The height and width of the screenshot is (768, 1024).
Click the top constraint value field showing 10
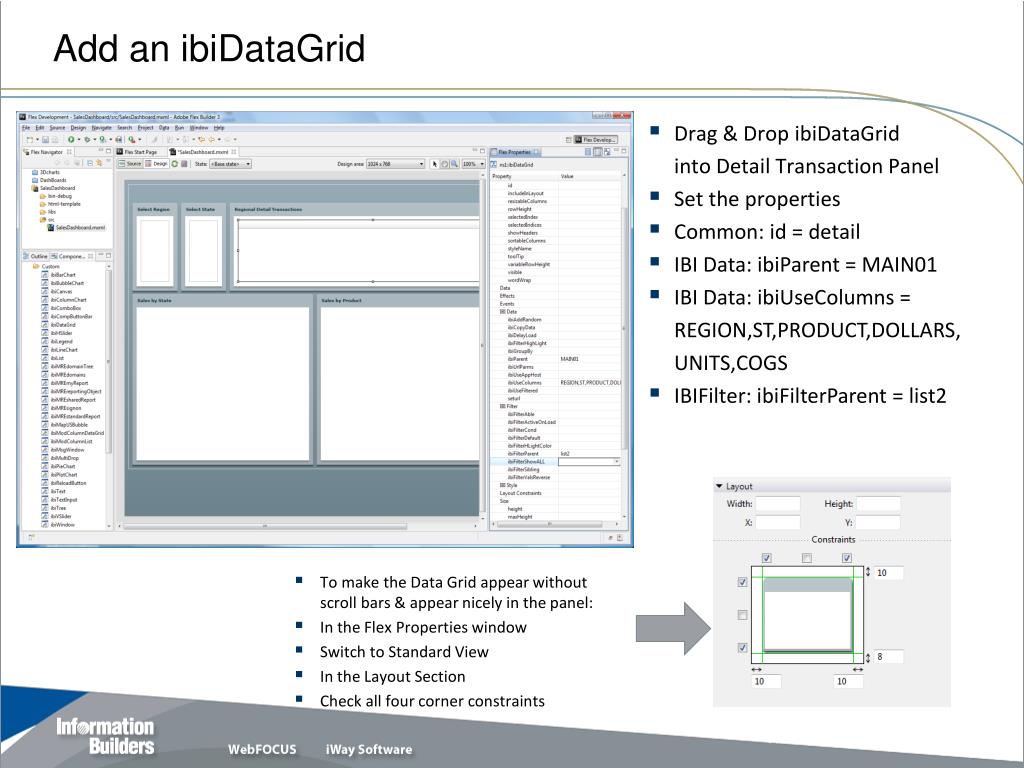(889, 573)
